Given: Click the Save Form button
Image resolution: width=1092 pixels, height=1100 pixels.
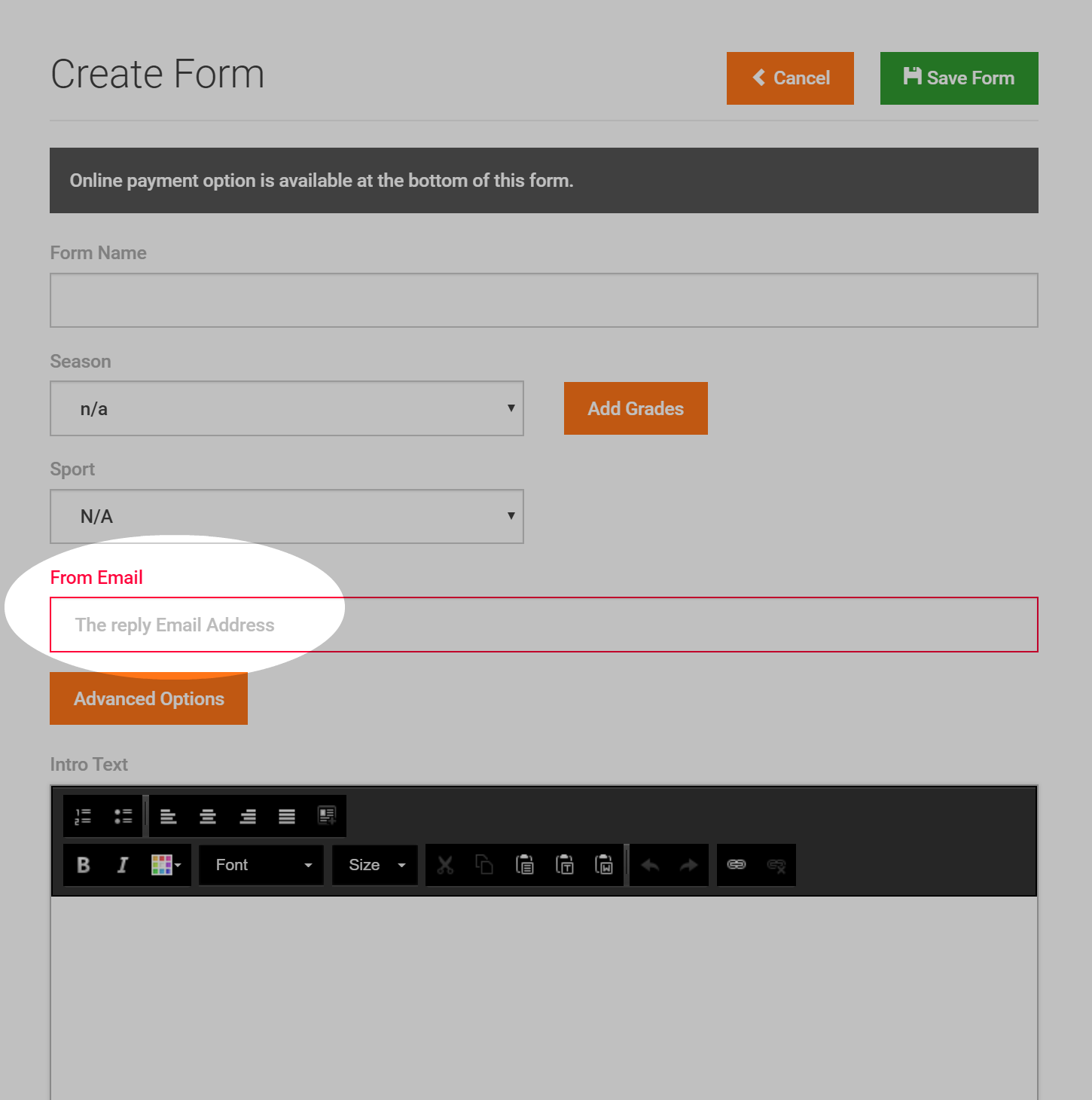Looking at the screenshot, I should click(x=959, y=78).
